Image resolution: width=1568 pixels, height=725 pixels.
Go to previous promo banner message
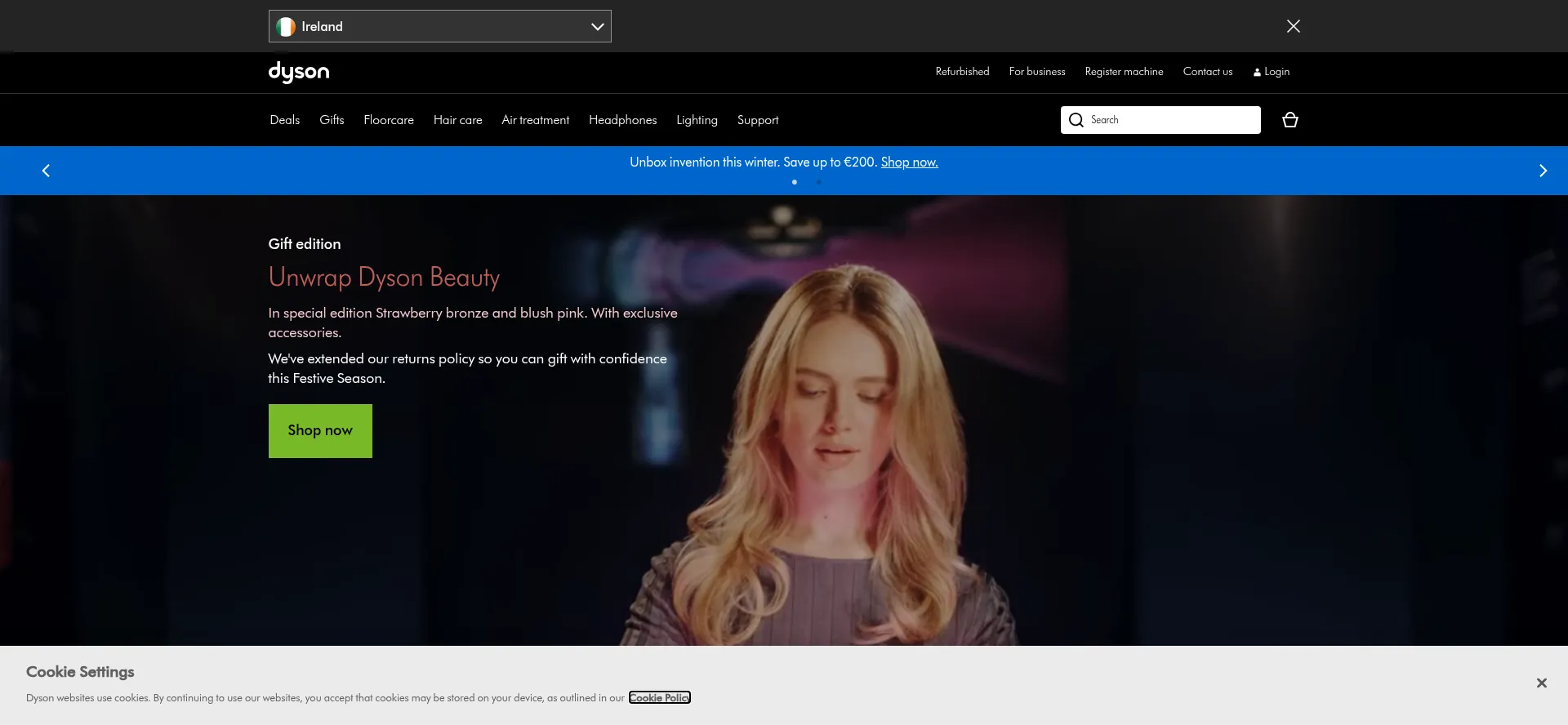click(x=46, y=171)
